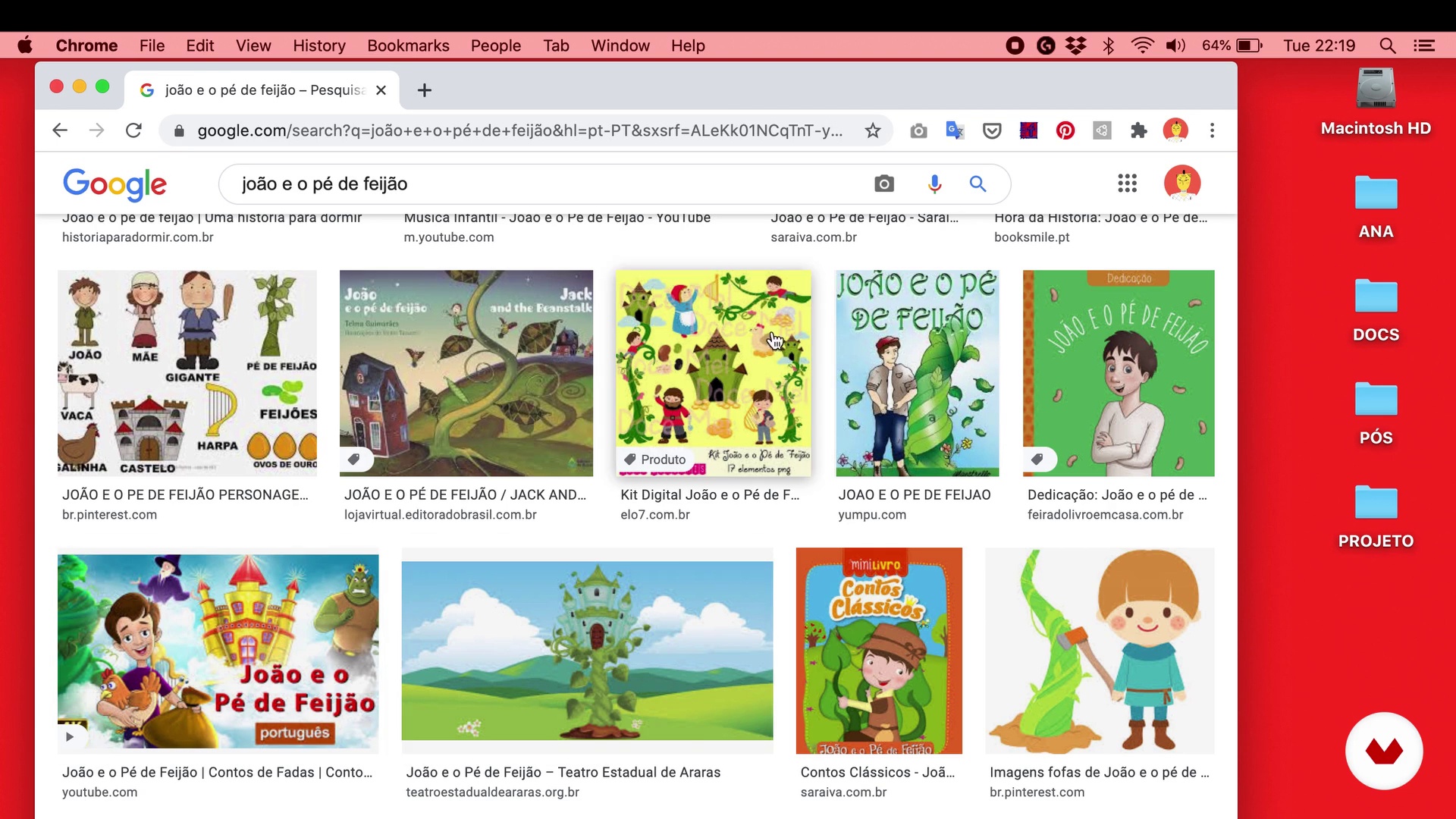
Task: Open the yumpu.com João beanstalk image
Action: point(918,373)
